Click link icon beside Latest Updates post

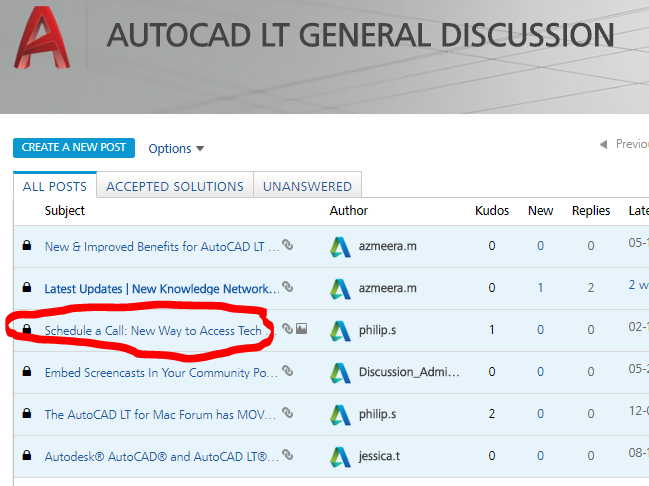click(x=288, y=287)
